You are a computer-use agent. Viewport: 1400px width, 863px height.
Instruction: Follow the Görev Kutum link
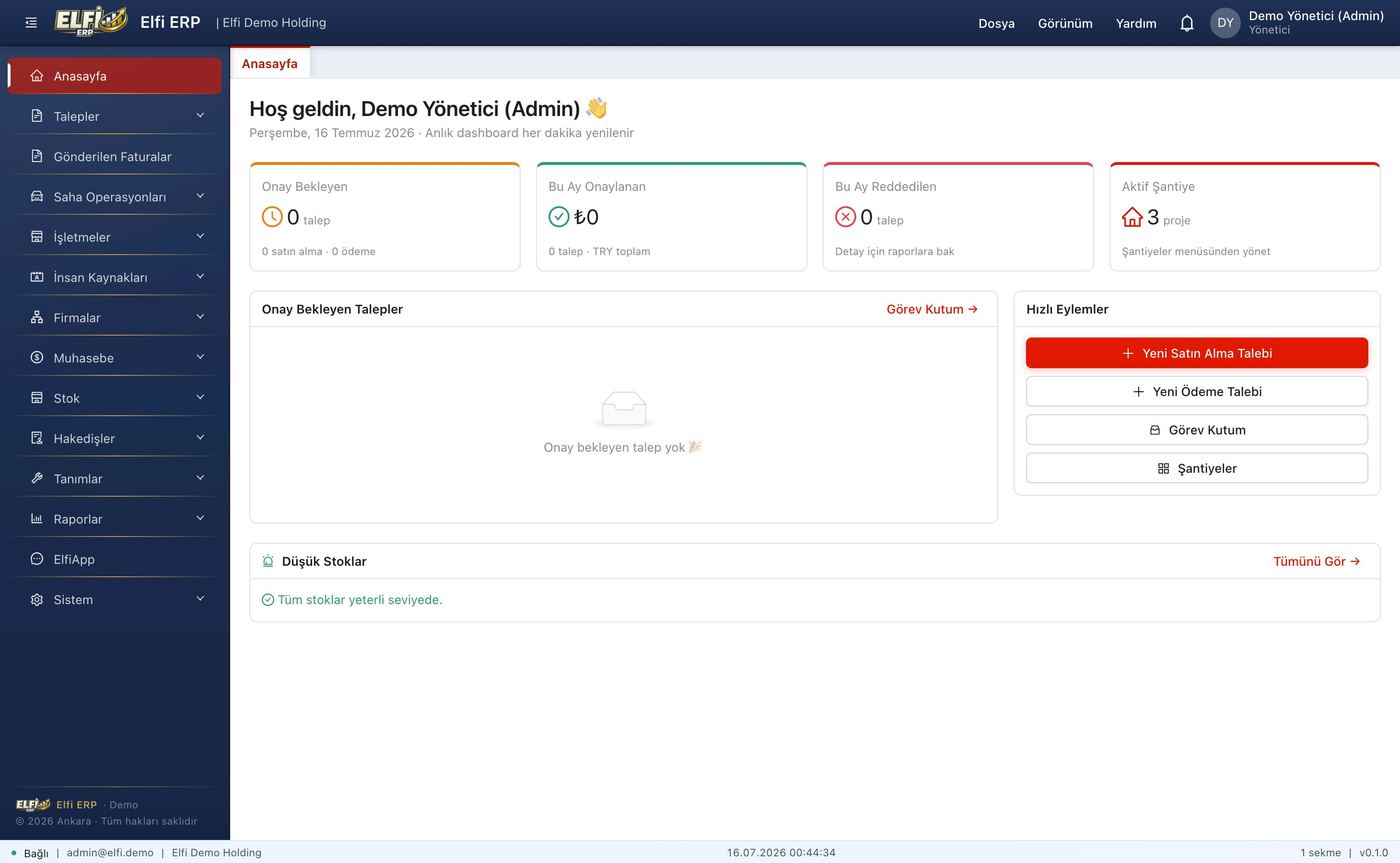tap(932, 309)
